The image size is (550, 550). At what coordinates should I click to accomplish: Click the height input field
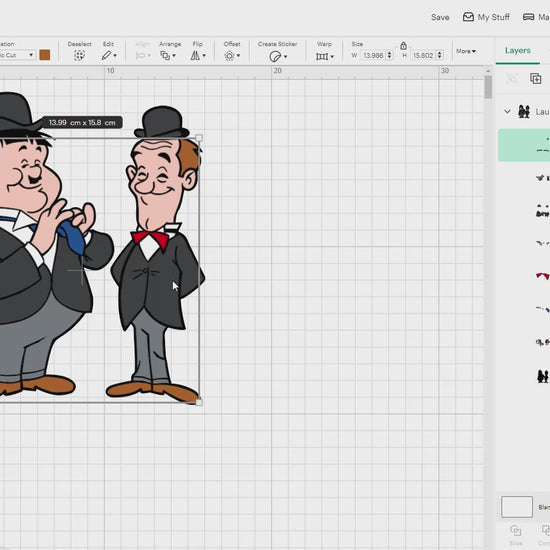(x=423, y=55)
